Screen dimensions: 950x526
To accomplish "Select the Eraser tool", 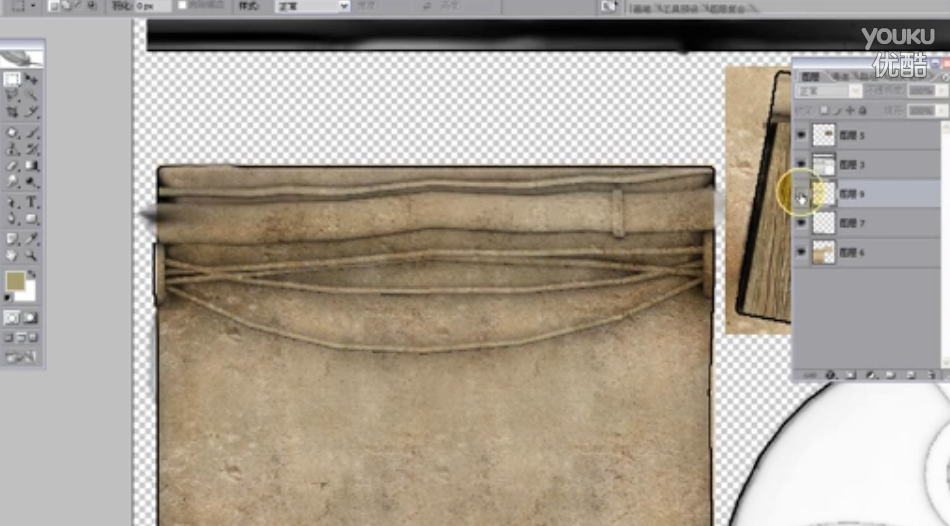I will coord(12,165).
